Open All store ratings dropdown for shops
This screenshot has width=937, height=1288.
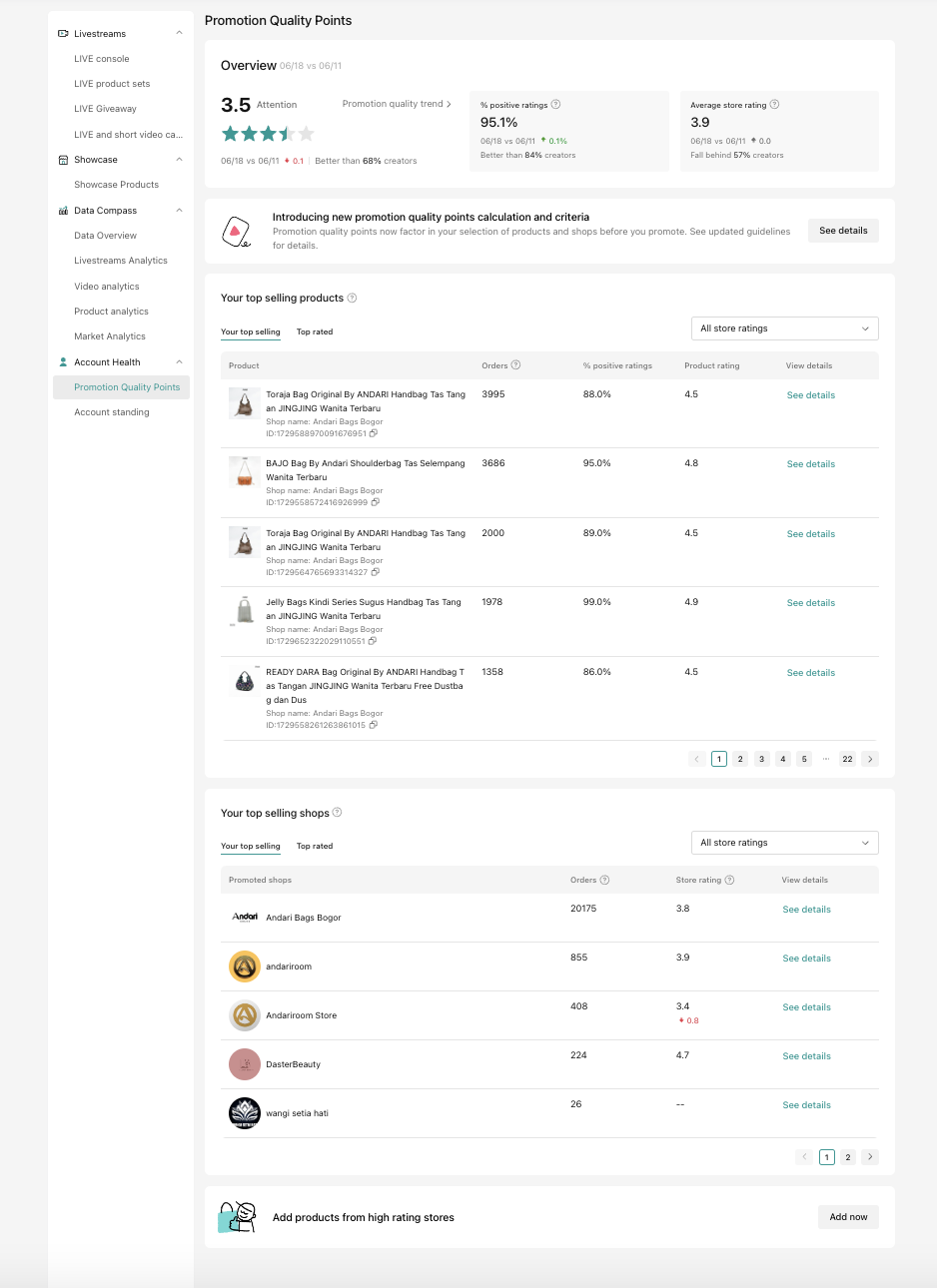click(x=784, y=843)
